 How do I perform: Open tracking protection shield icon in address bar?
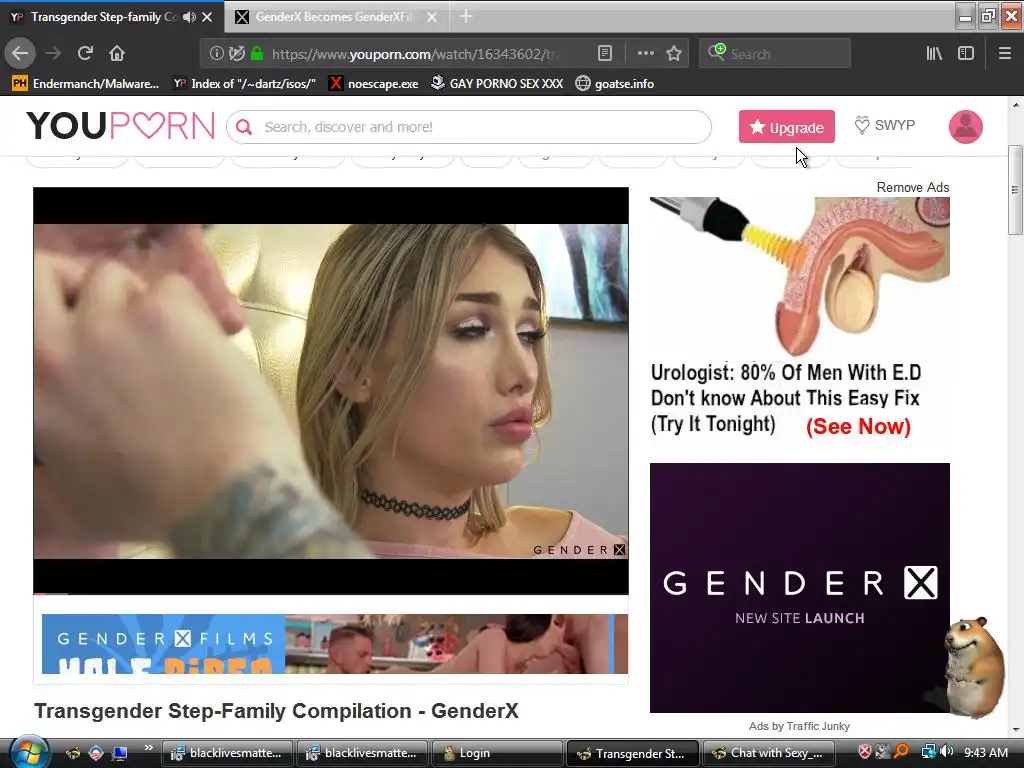[237, 54]
